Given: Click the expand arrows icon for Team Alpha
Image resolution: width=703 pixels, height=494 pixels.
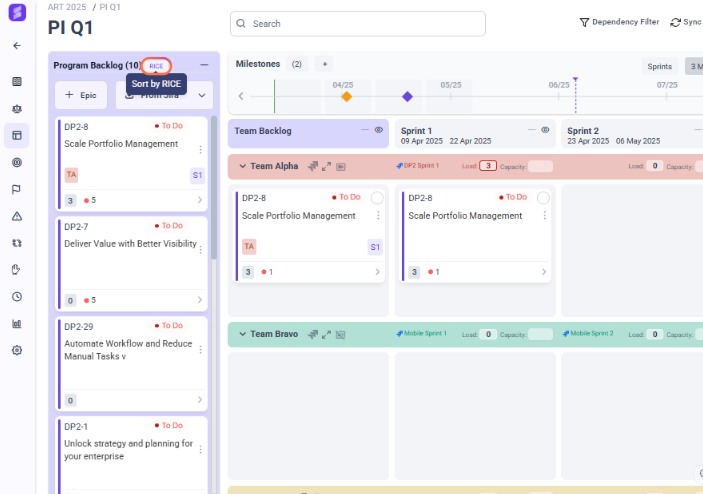Looking at the screenshot, I should click(x=327, y=166).
